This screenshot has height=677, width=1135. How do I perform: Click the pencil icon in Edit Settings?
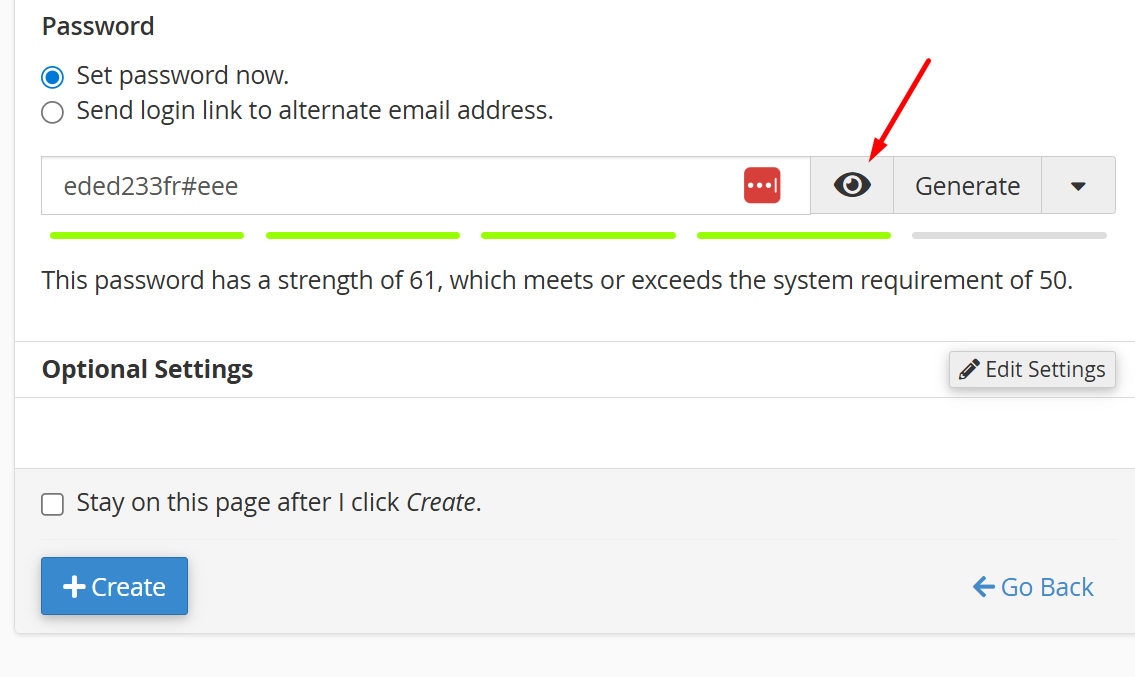tap(969, 369)
